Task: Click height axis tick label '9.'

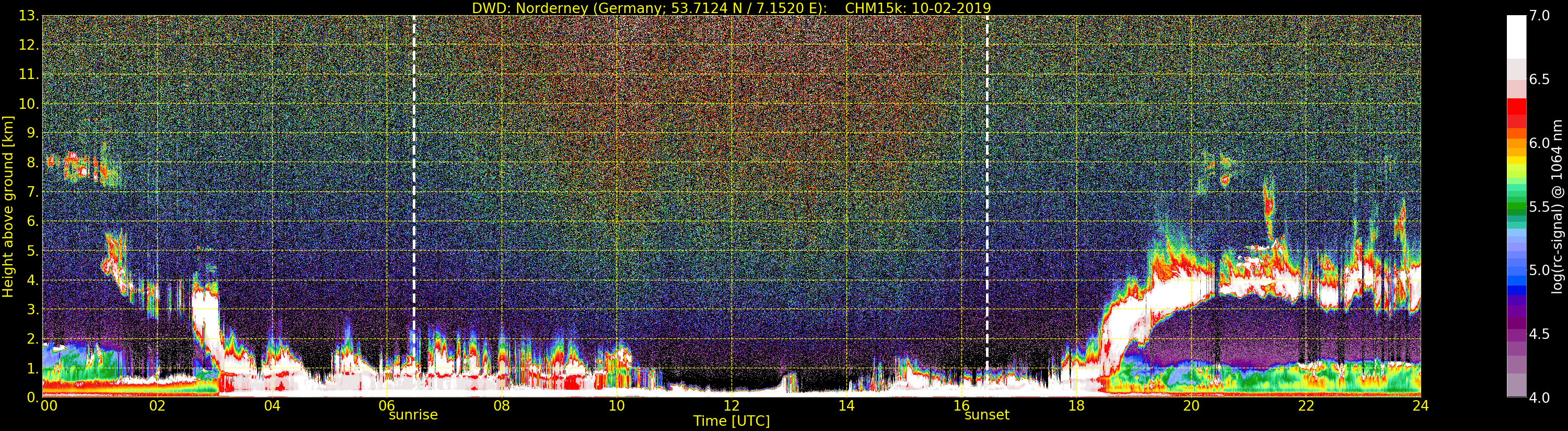Action: 33,133
